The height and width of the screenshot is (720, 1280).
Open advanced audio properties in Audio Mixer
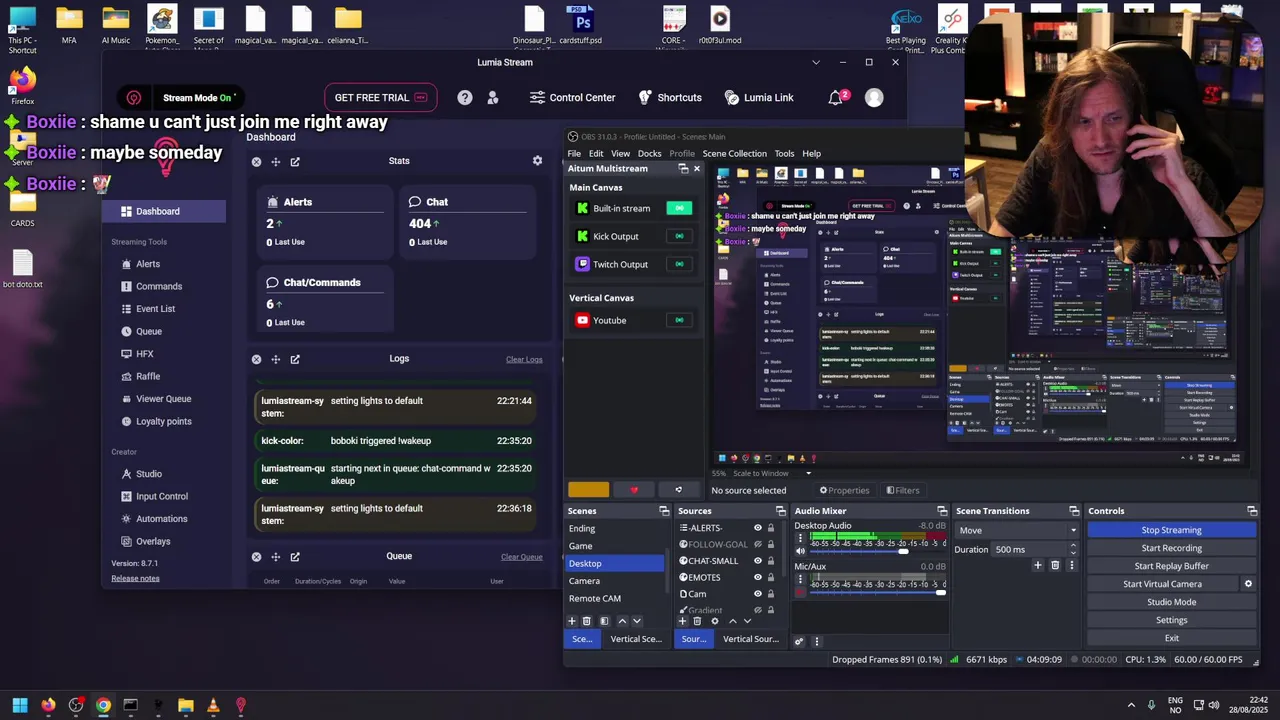point(799,642)
